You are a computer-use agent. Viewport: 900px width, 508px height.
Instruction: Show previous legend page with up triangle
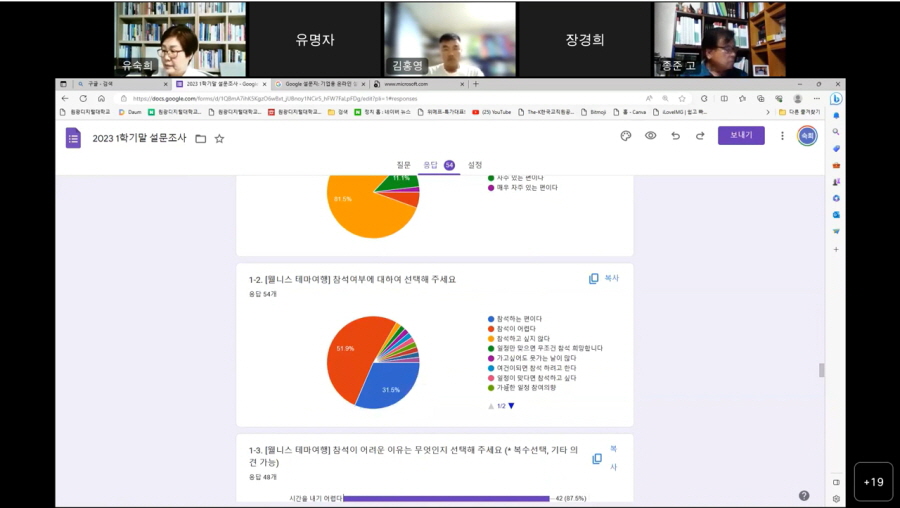tap(491, 406)
